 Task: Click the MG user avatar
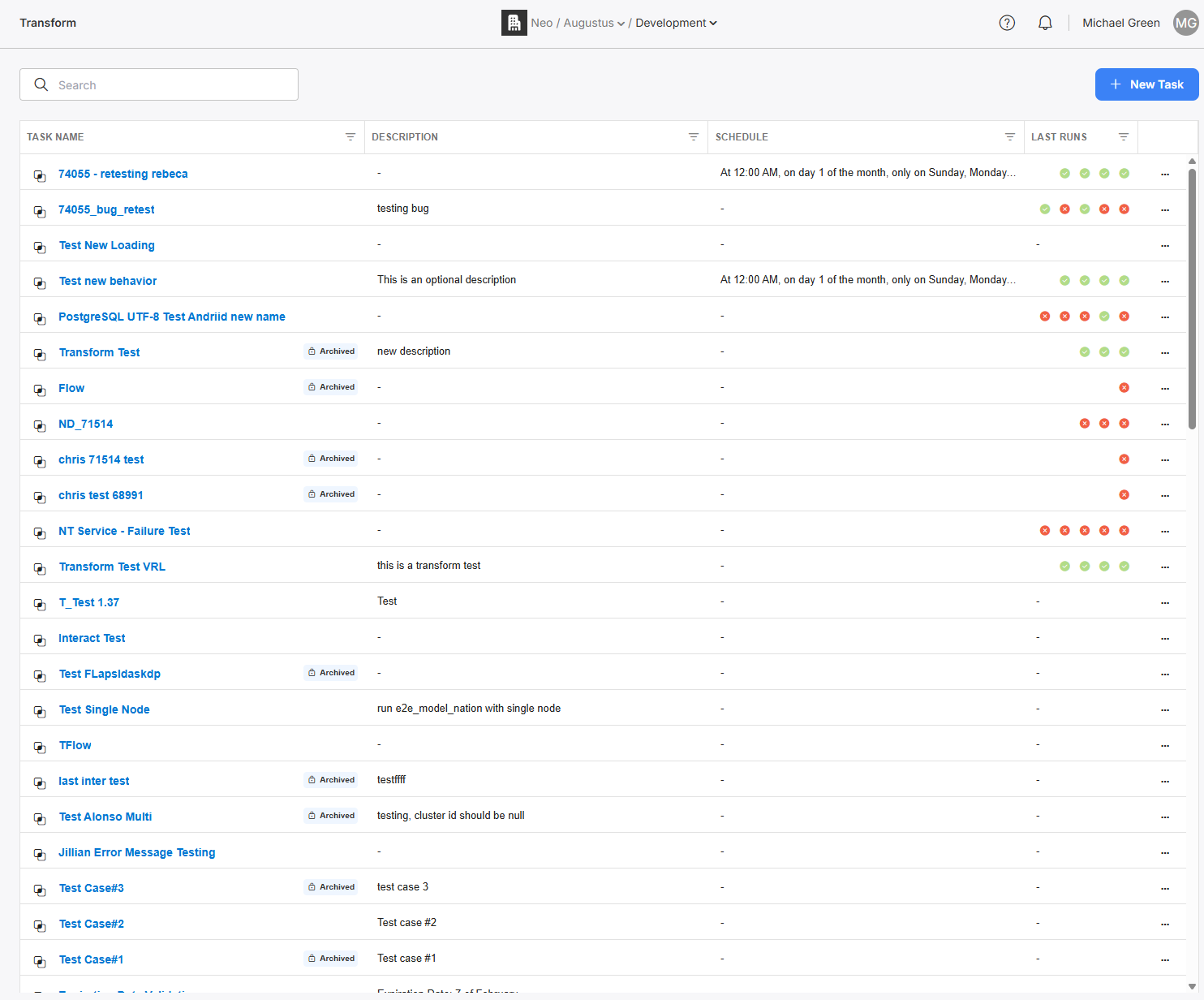pyautogui.click(x=1185, y=23)
